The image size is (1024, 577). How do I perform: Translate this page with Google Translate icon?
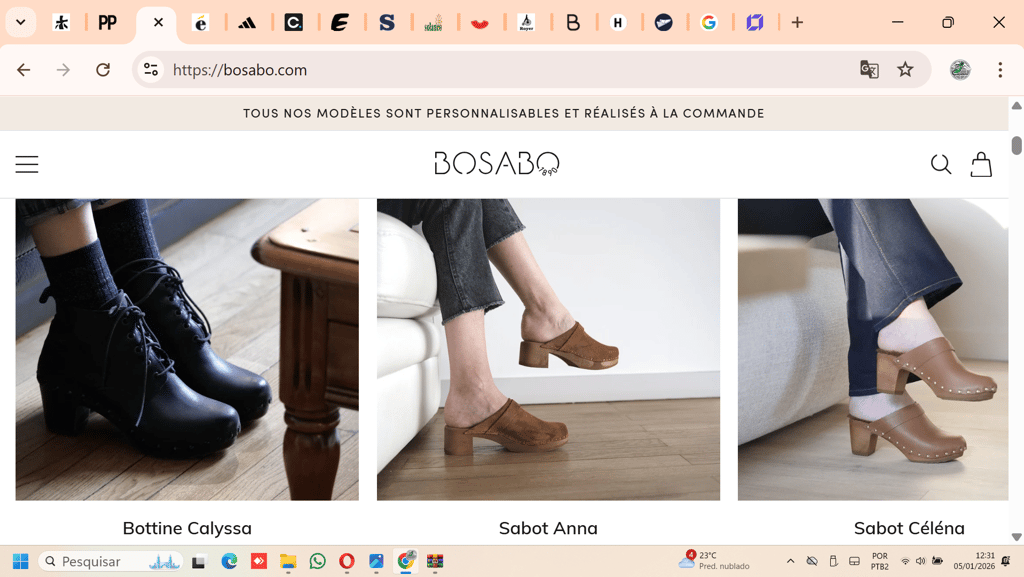[869, 69]
